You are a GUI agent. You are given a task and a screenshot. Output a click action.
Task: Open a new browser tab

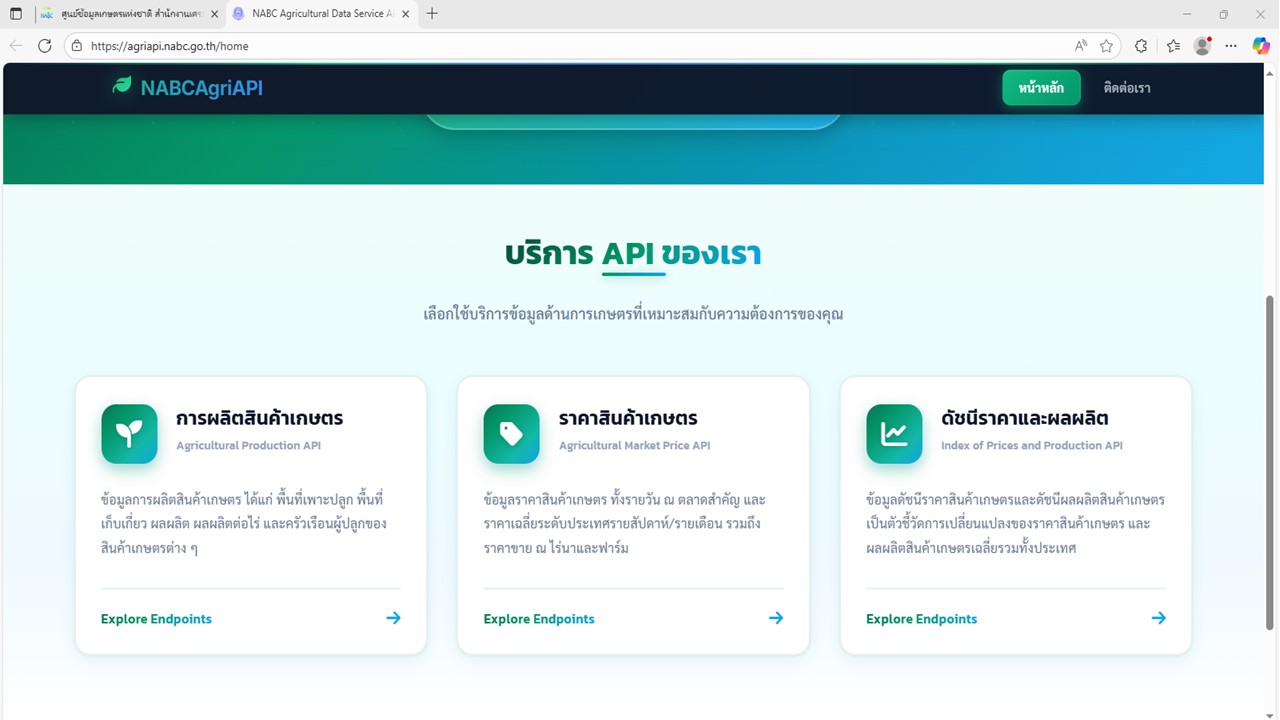click(430, 14)
